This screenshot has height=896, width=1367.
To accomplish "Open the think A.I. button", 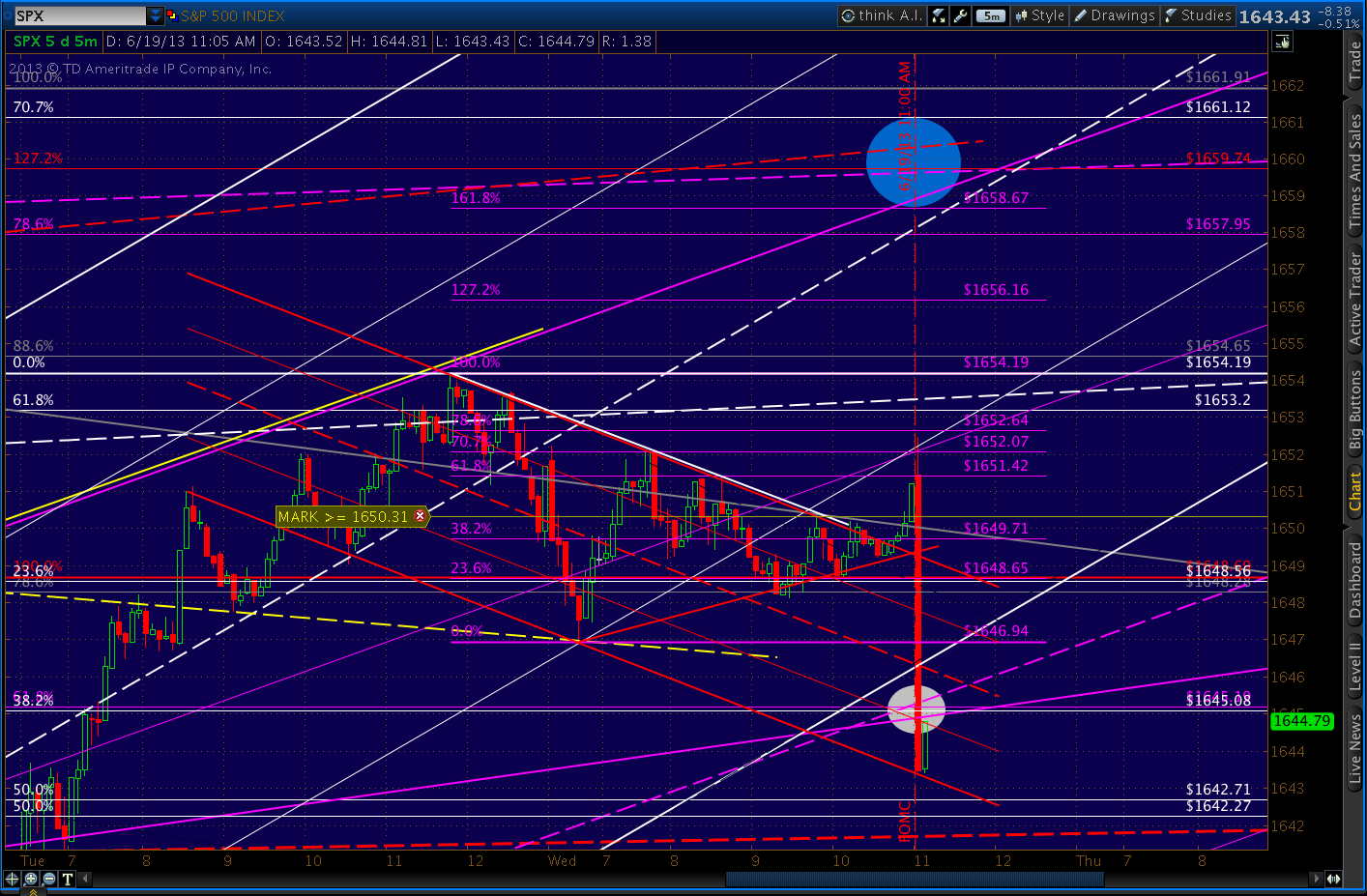I will click(881, 15).
